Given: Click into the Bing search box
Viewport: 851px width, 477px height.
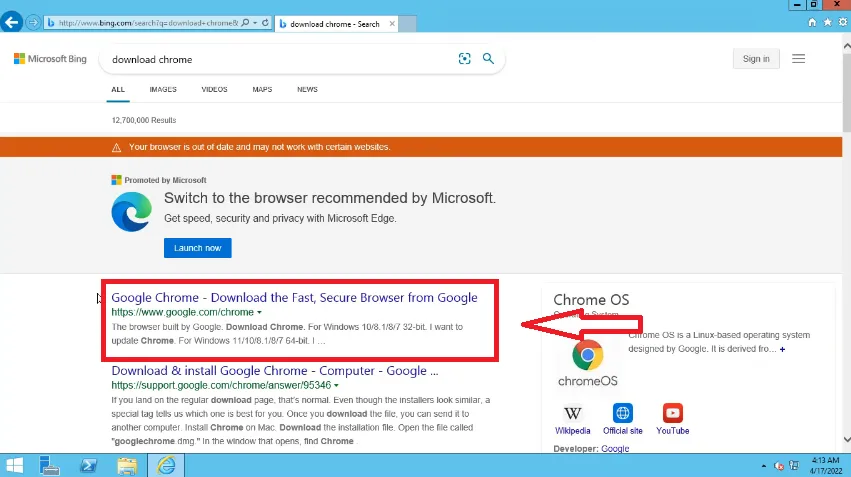Looking at the screenshot, I should click(x=280, y=59).
